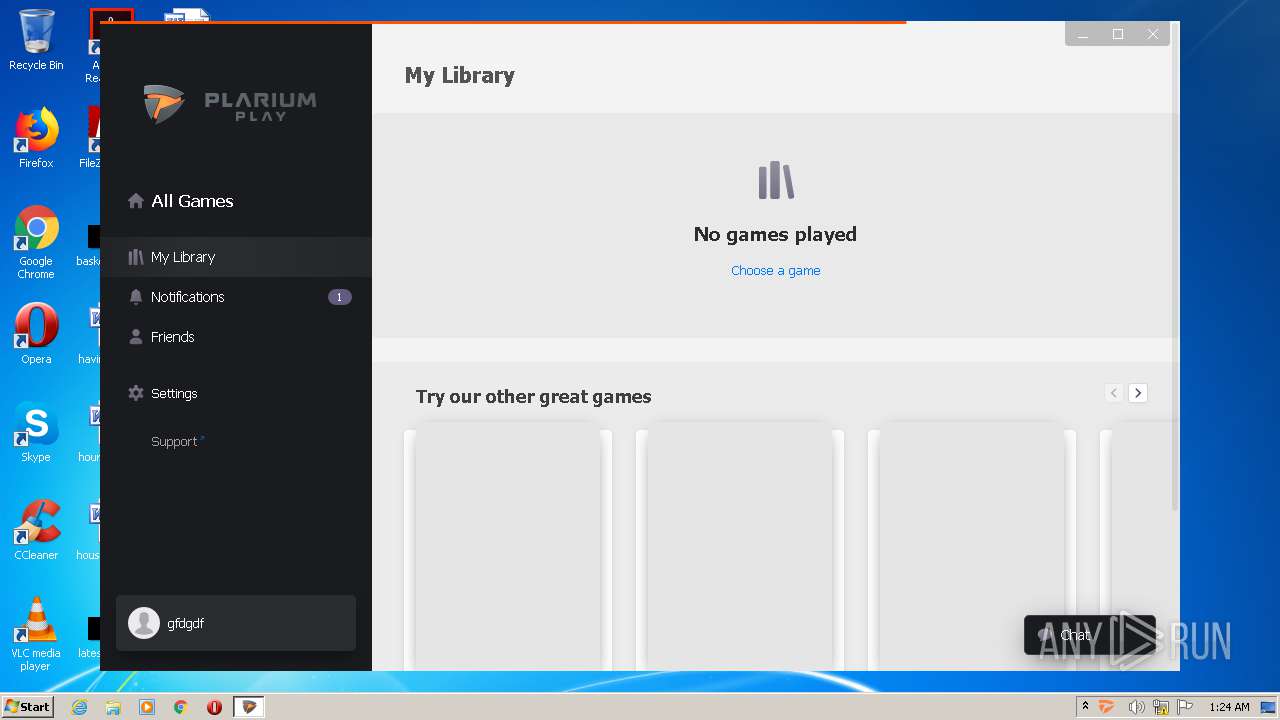Click the person icon beside Friends

coord(136,337)
